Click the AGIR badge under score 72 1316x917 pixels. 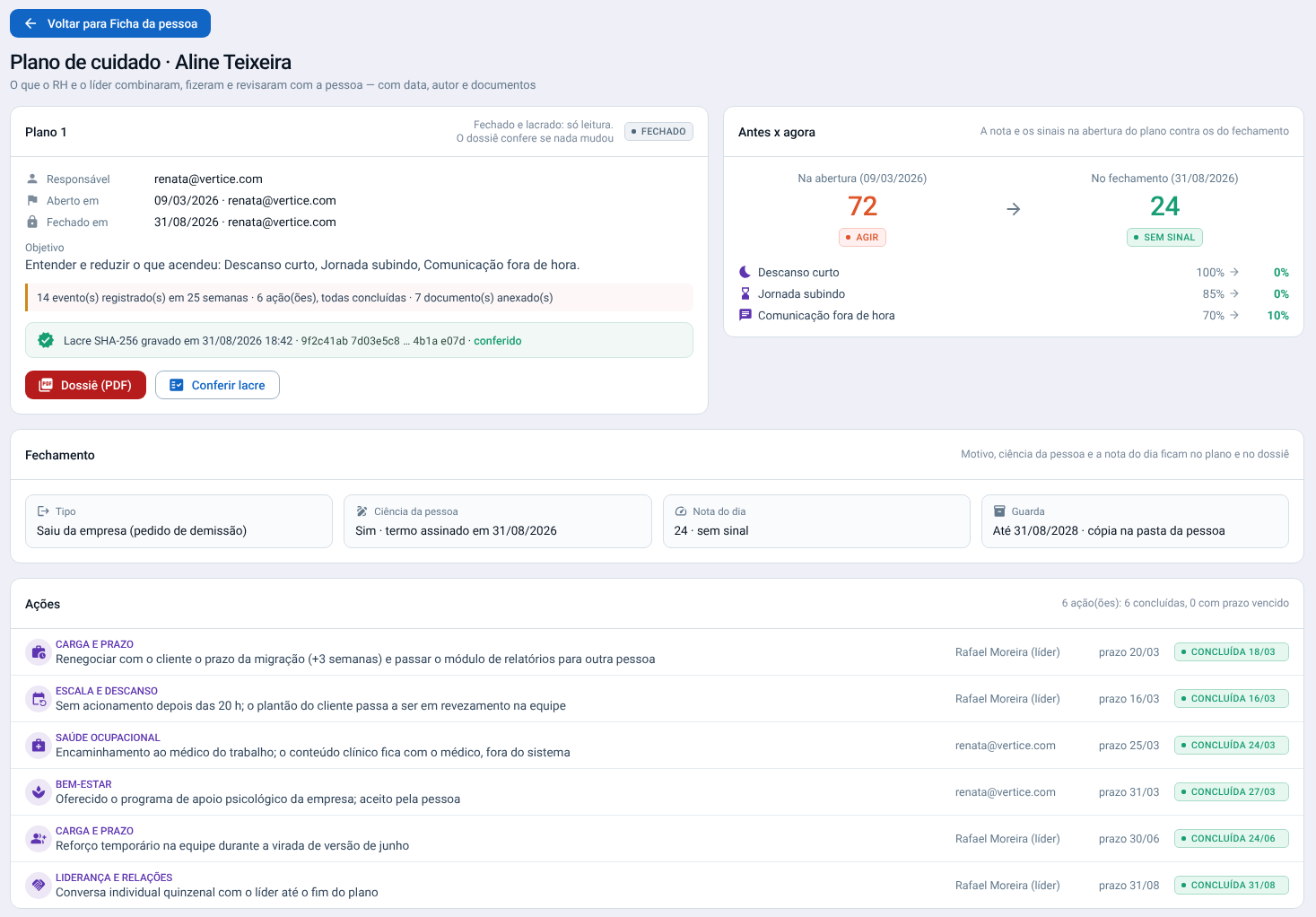862,237
